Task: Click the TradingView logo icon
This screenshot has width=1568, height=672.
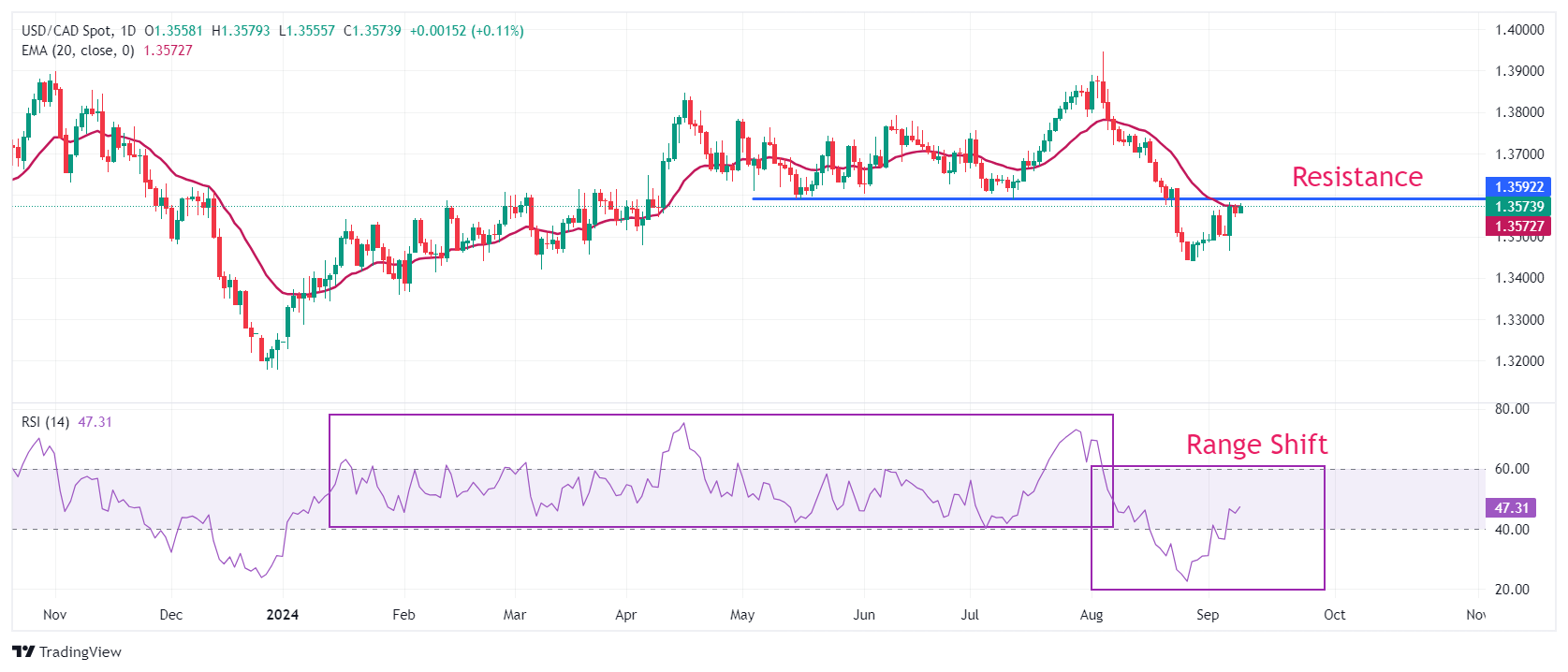Action: pyautogui.click(x=23, y=651)
